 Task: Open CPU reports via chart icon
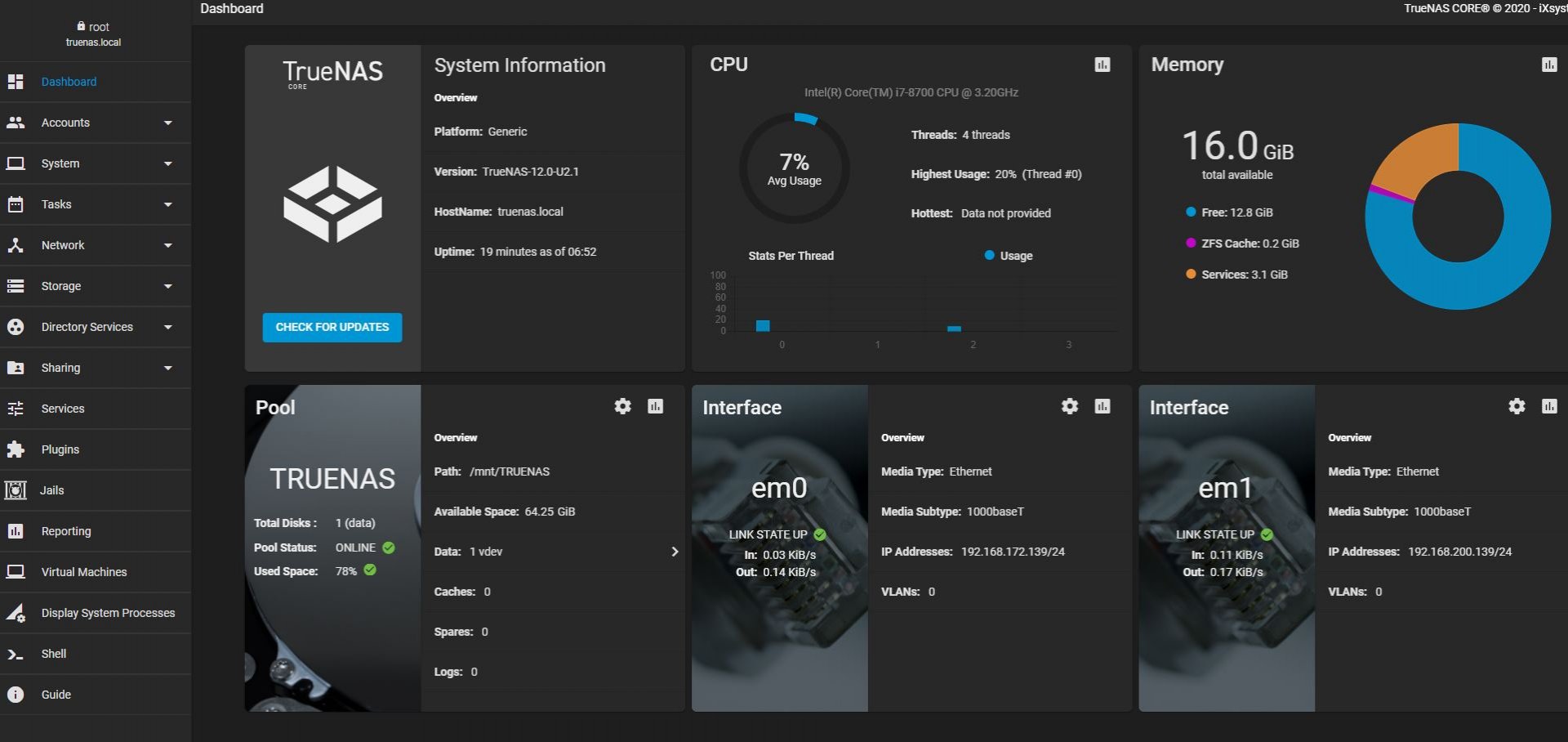click(x=1102, y=65)
